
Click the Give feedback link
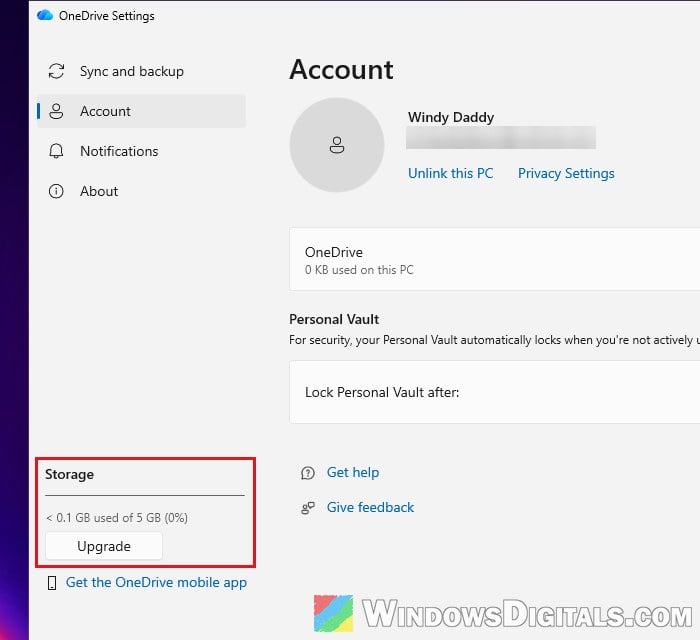[x=370, y=507]
